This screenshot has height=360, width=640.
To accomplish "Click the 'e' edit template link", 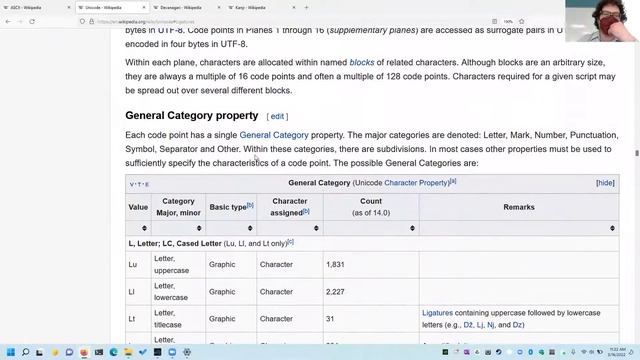I will [147, 184].
